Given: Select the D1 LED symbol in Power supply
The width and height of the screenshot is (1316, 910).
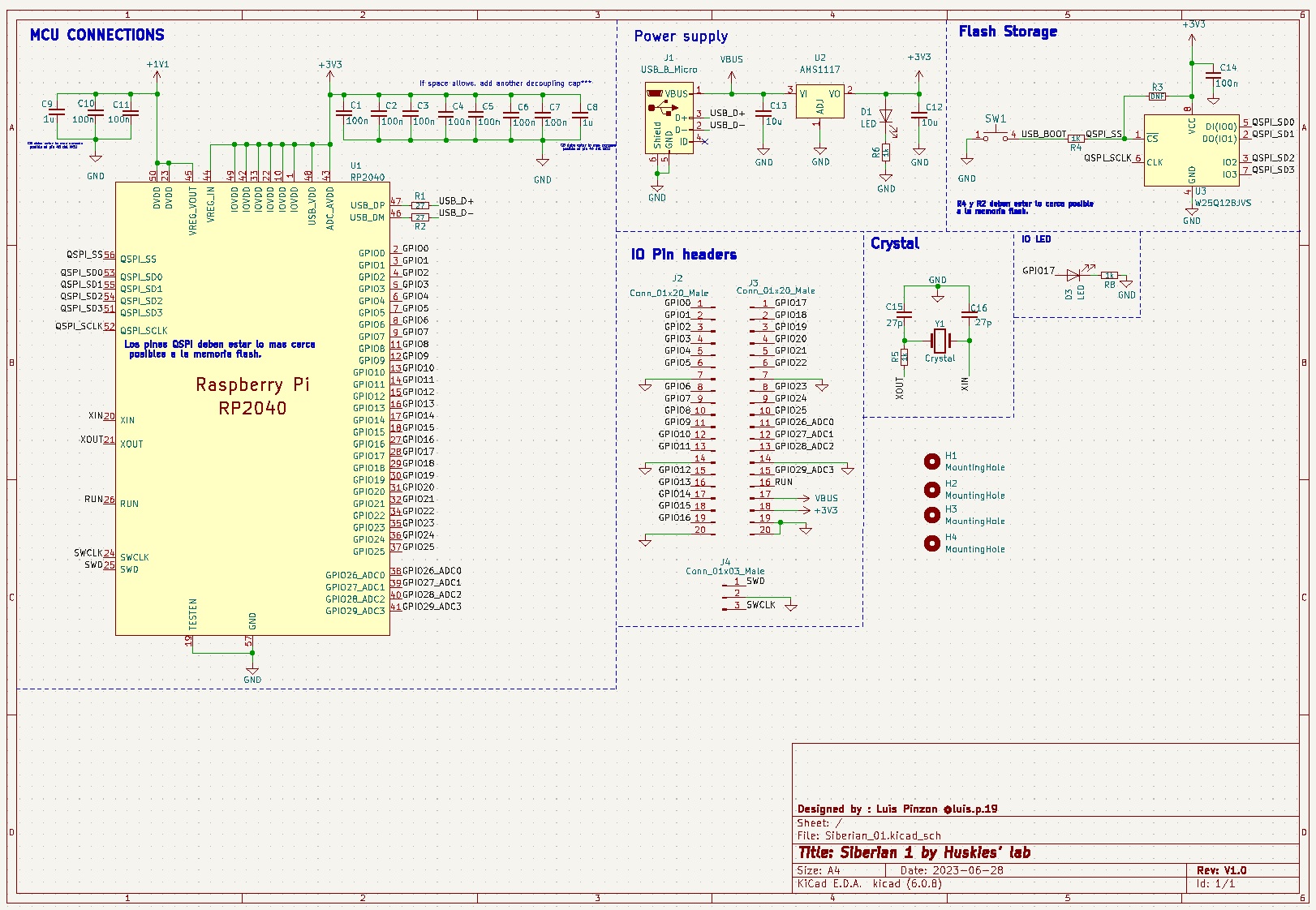Looking at the screenshot, I should coord(886,118).
